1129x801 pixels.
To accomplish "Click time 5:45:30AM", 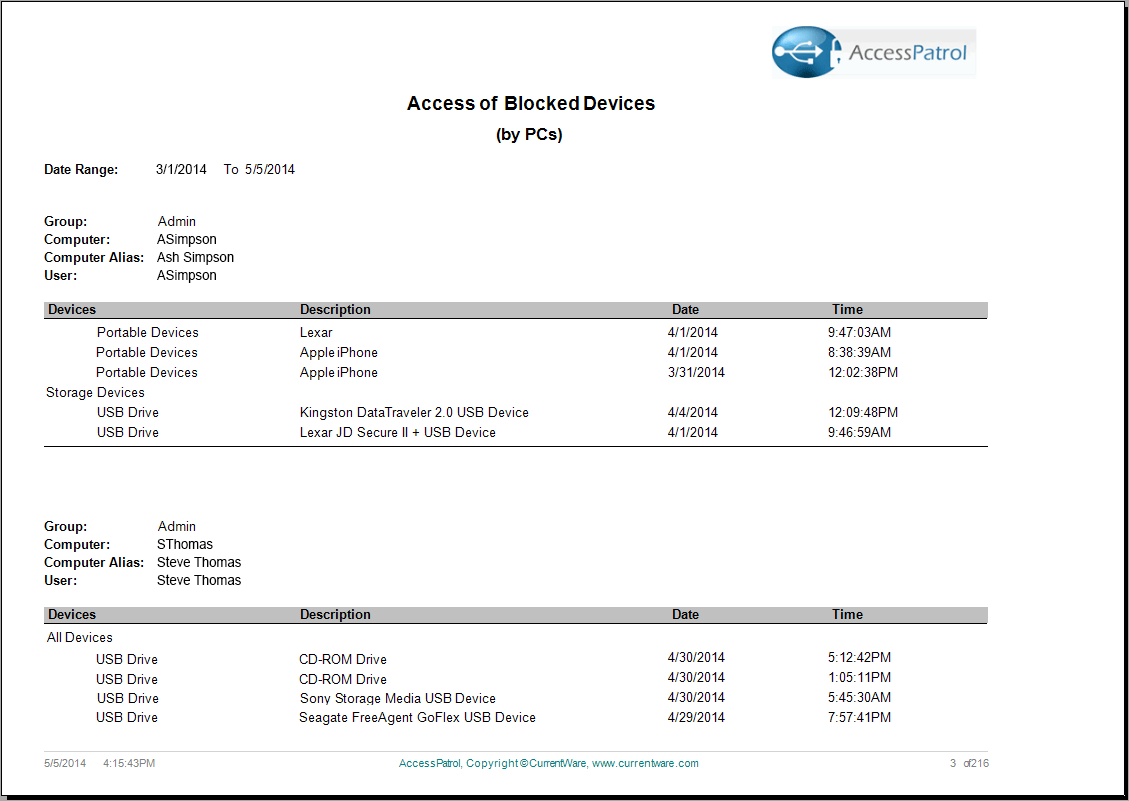I will [860, 698].
